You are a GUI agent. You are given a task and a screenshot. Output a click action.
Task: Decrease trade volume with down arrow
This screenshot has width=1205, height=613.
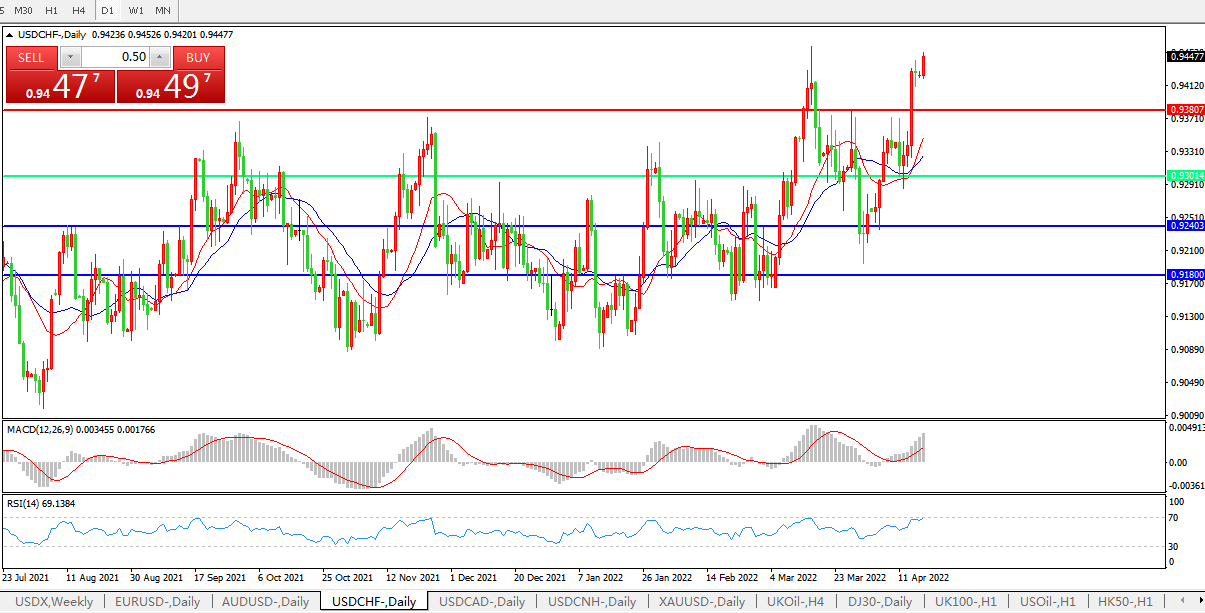pos(72,57)
